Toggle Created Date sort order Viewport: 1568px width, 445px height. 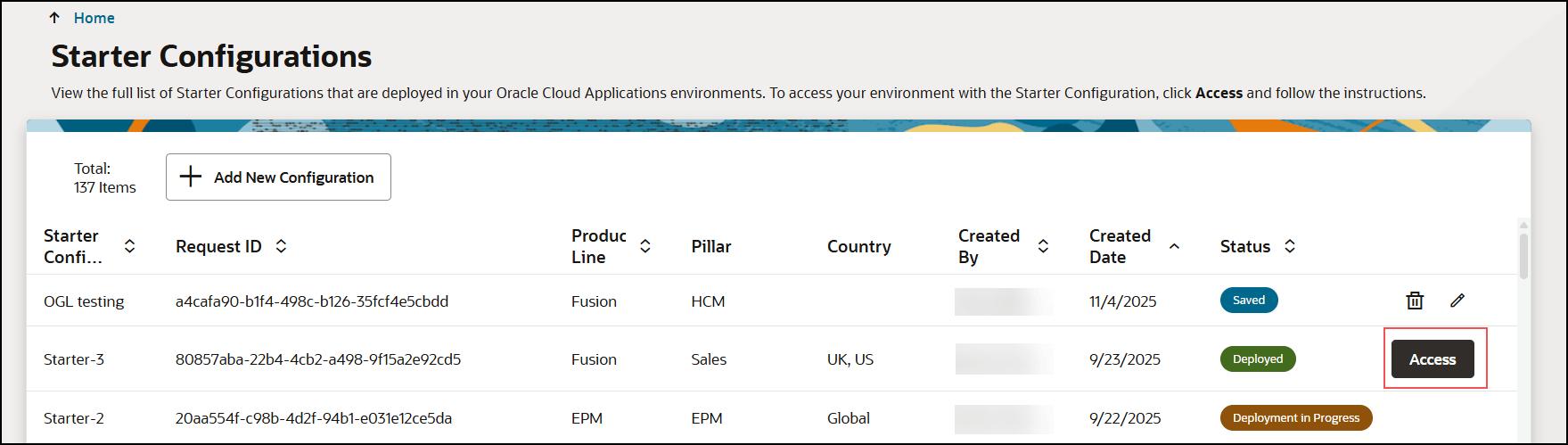1174,246
